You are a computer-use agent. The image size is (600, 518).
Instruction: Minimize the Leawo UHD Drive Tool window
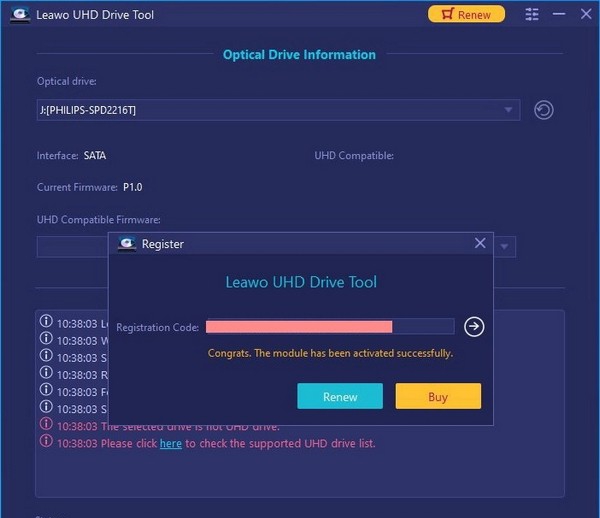[x=559, y=14]
